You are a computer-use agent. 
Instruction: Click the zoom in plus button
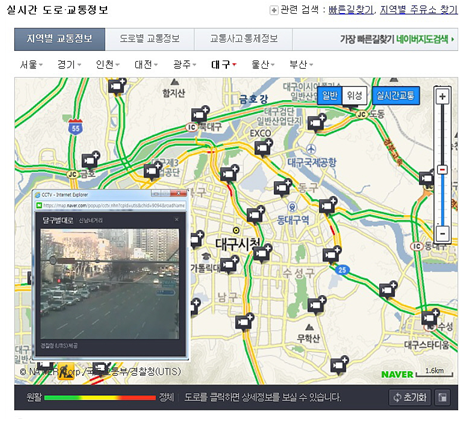pos(442,97)
